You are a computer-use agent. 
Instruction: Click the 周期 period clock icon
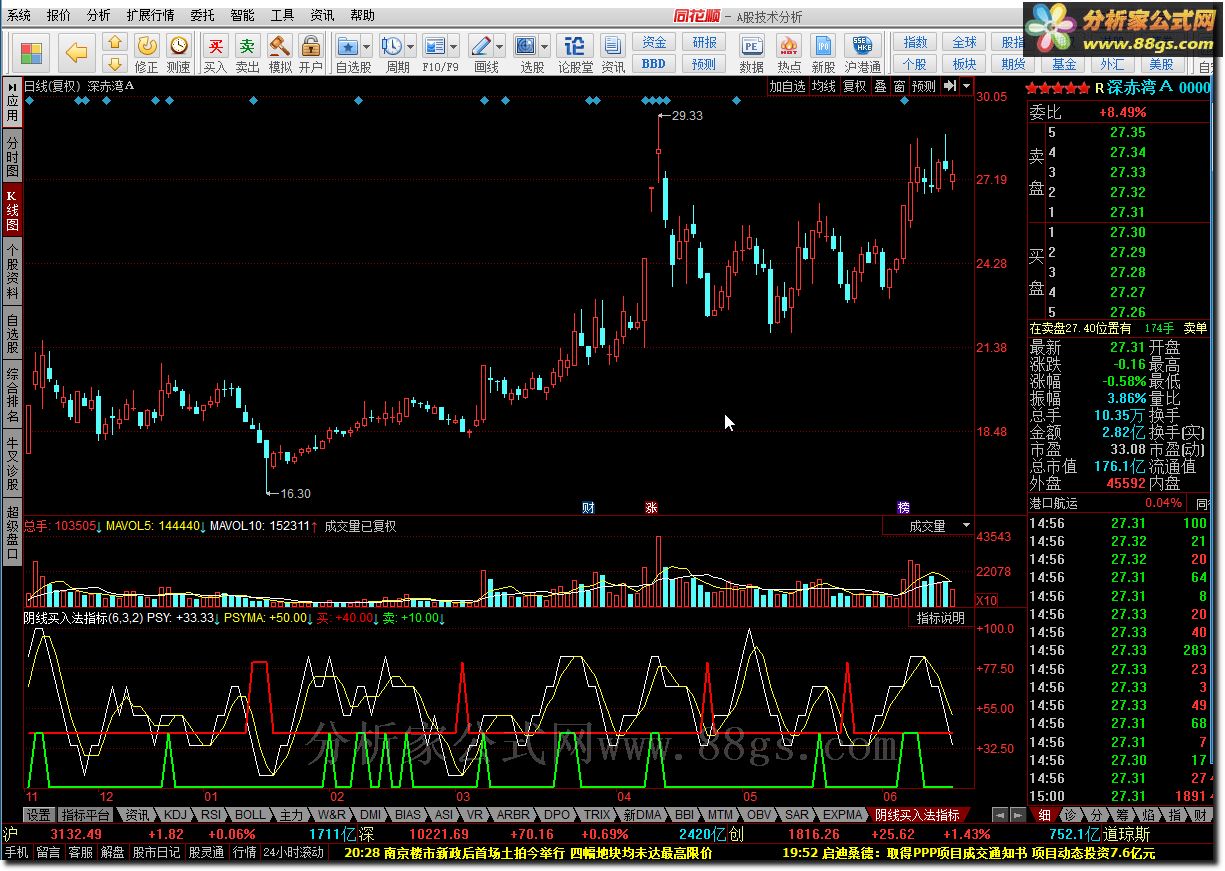[x=391, y=47]
